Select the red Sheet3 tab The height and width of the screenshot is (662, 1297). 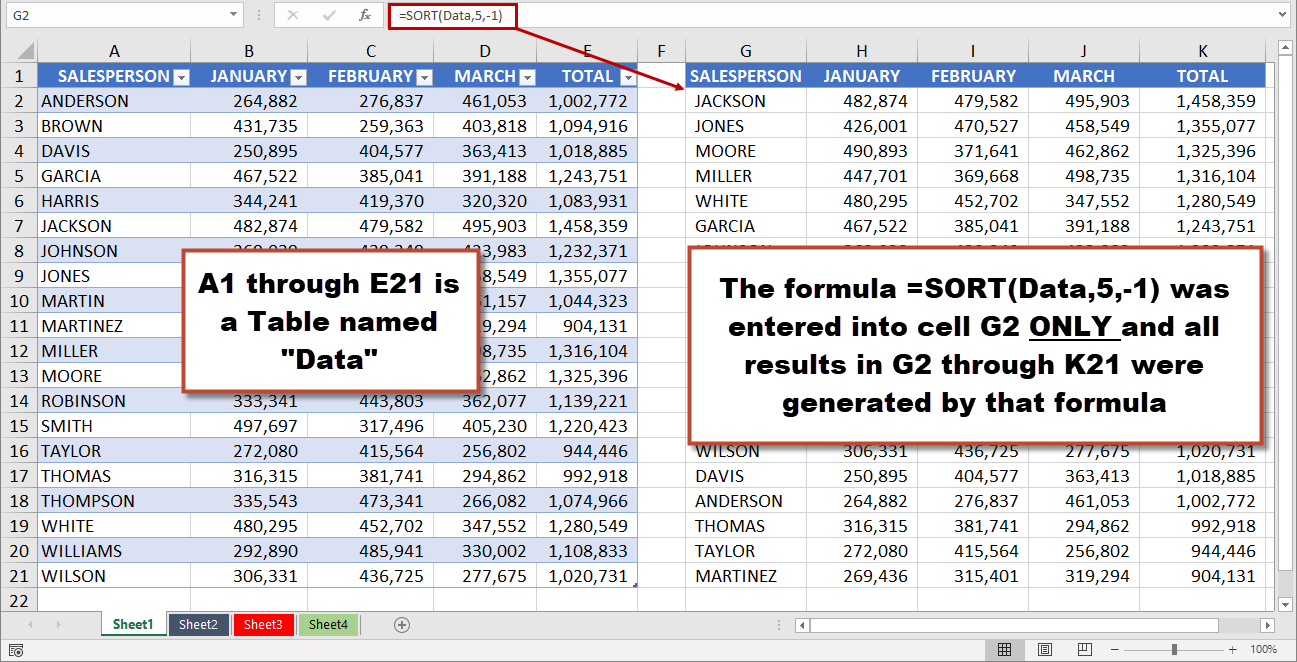coord(264,624)
